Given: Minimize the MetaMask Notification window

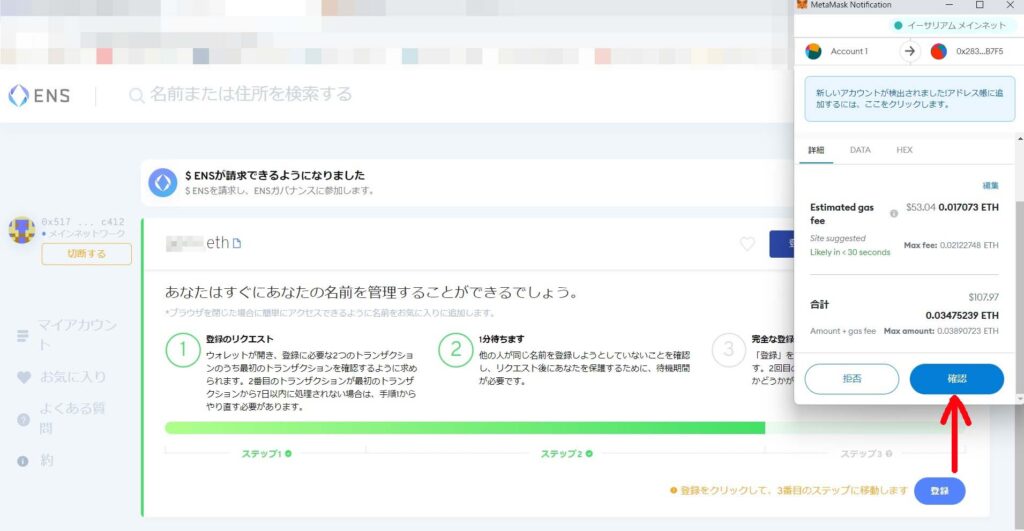Looking at the screenshot, I should tap(949, 5).
